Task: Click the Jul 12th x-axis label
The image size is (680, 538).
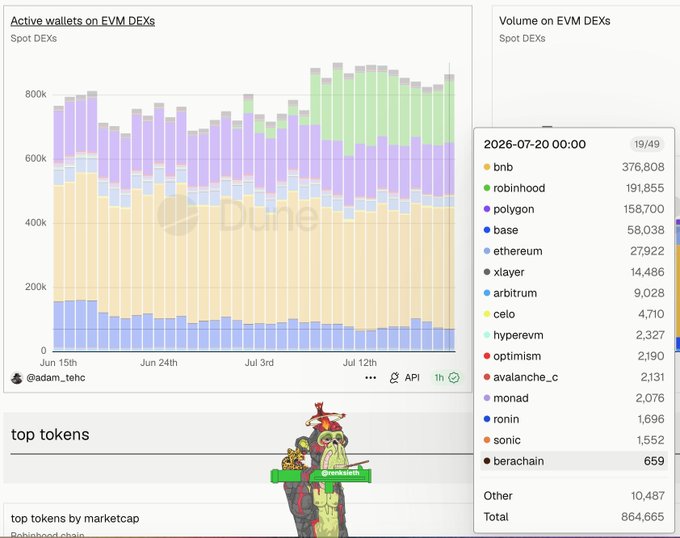Action: click(360, 362)
